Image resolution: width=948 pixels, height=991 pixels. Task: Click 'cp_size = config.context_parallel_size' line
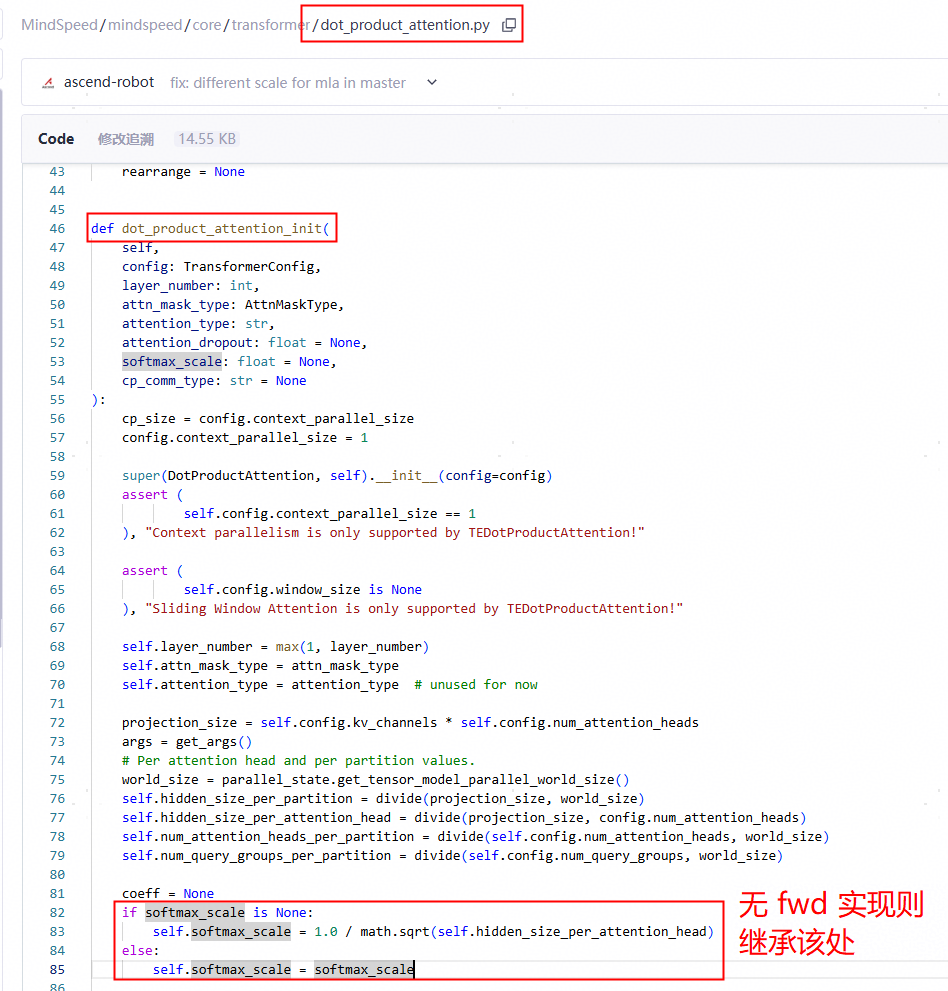pos(268,418)
